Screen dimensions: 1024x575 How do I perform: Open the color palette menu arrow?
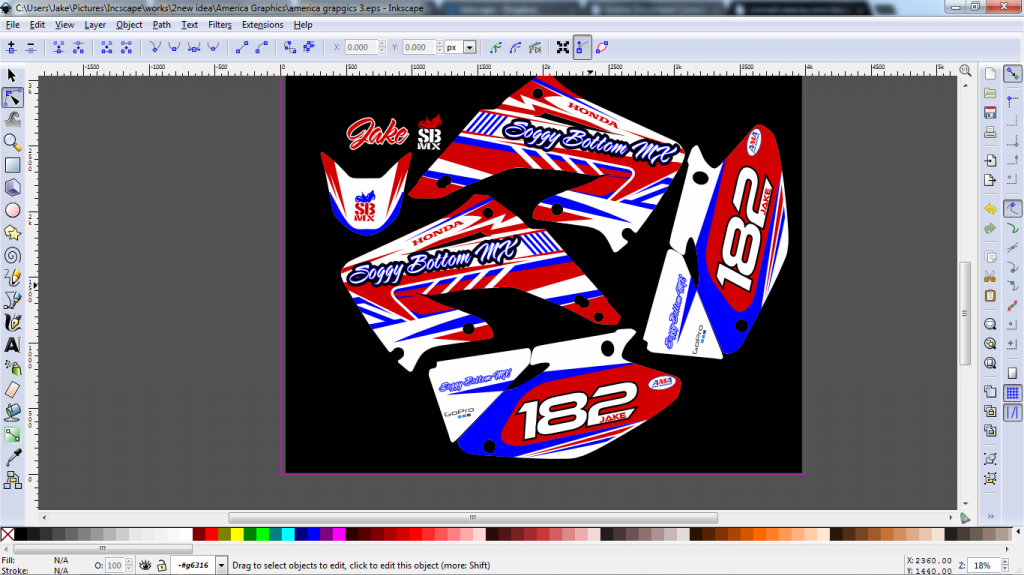click(1017, 533)
